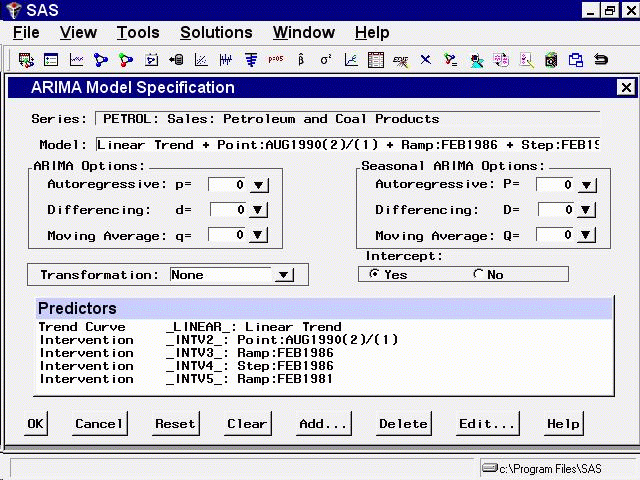Select the _INTV3_ Ramp:FEB1986 predictor row

coord(323,353)
